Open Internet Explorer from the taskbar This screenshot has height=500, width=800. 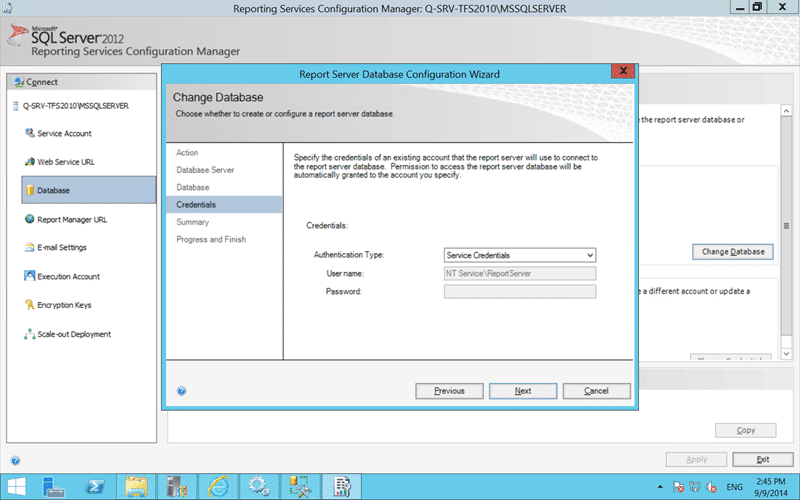pyautogui.click(x=218, y=486)
